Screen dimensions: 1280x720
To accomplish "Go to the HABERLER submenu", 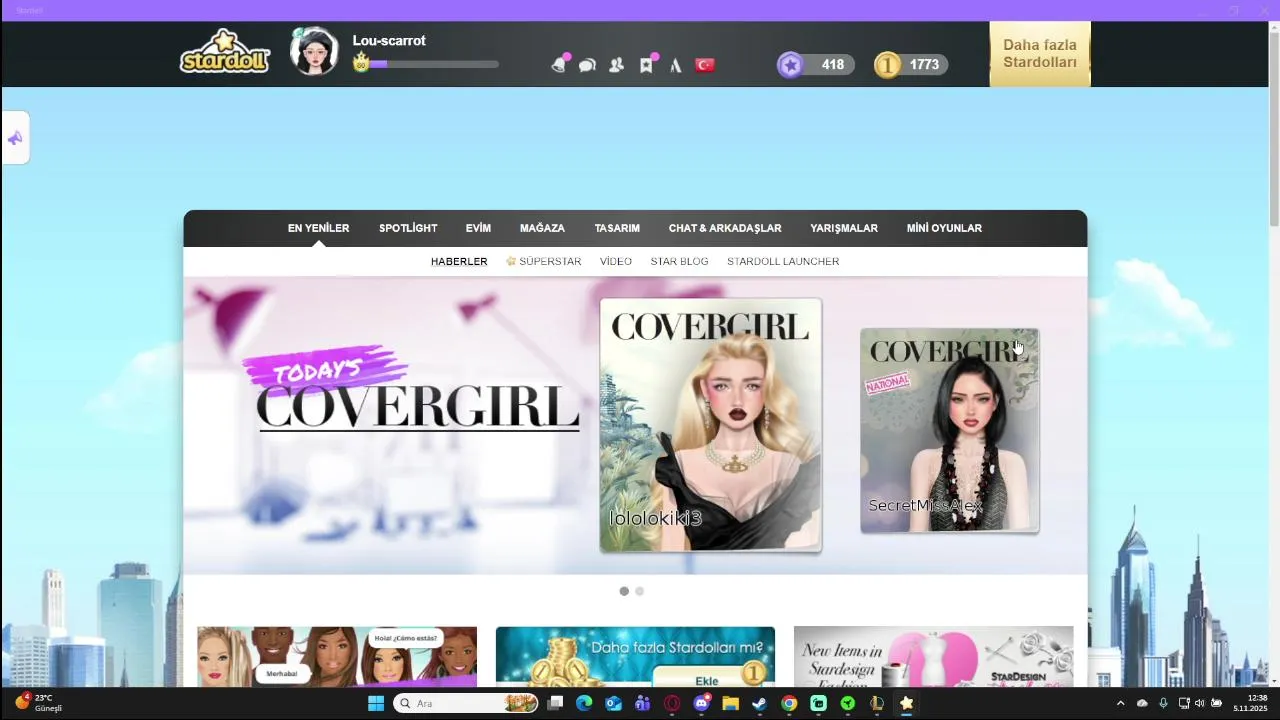I will (x=459, y=261).
